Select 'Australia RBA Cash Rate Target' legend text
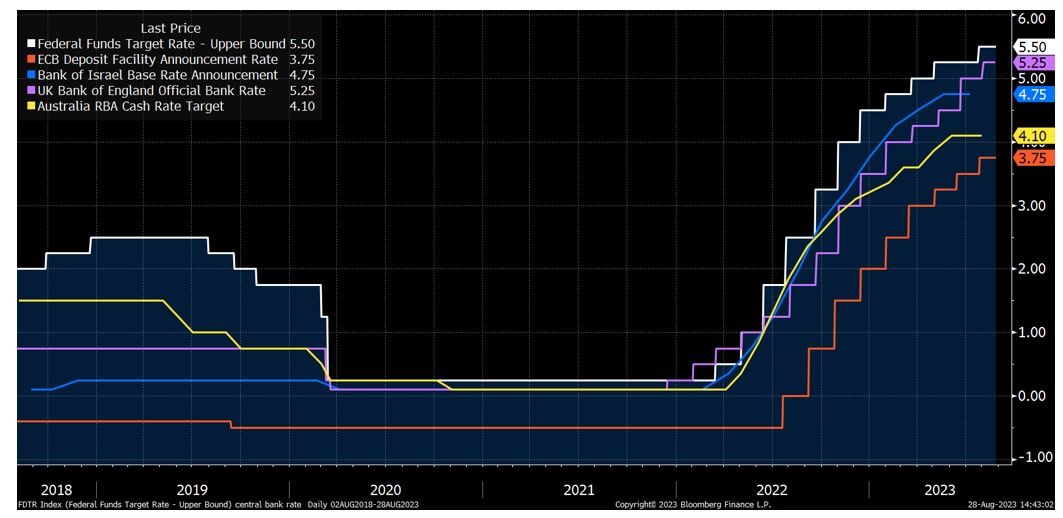1063x518 pixels. point(130,106)
